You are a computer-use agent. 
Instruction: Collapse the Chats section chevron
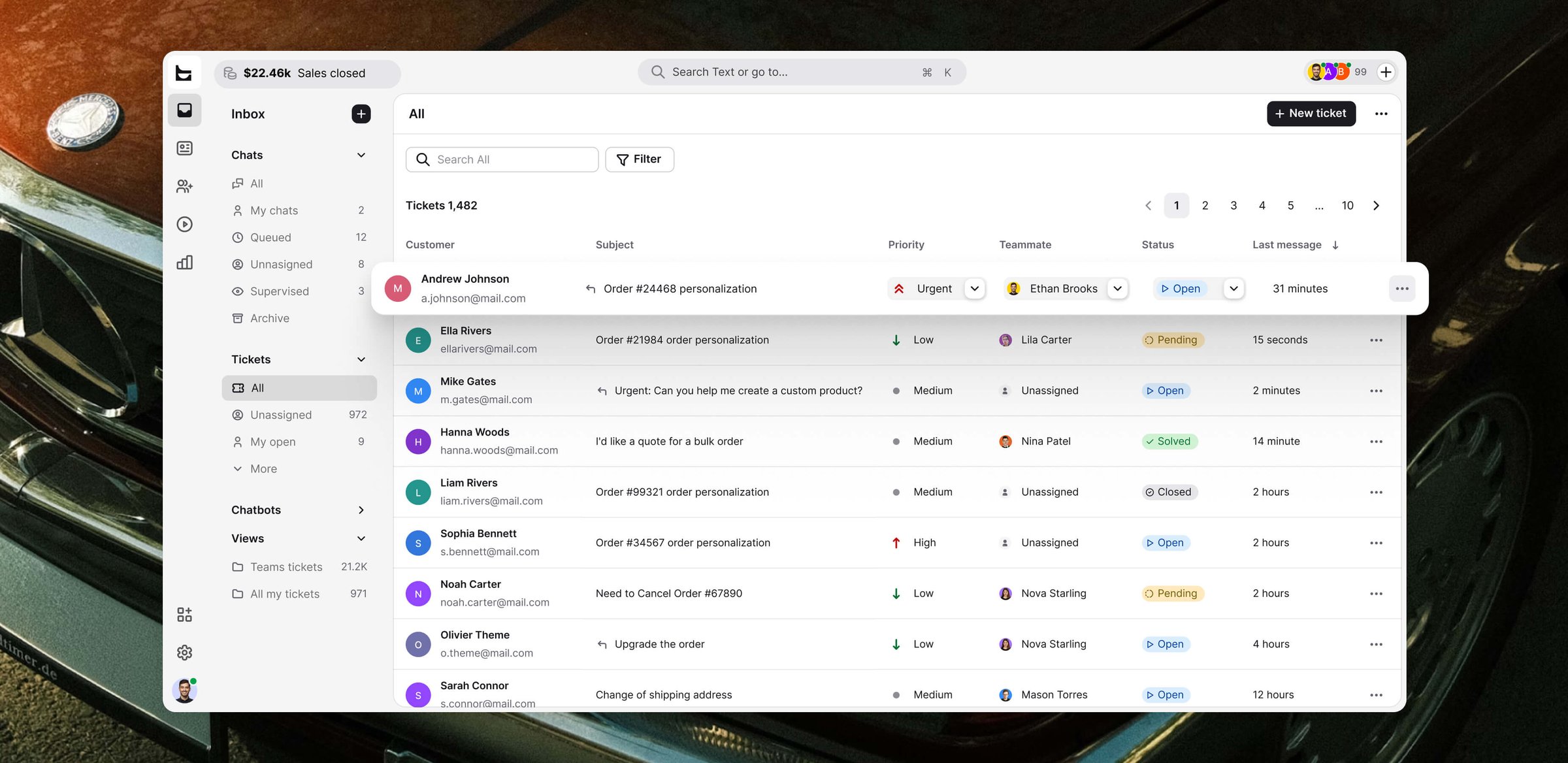pyautogui.click(x=361, y=155)
